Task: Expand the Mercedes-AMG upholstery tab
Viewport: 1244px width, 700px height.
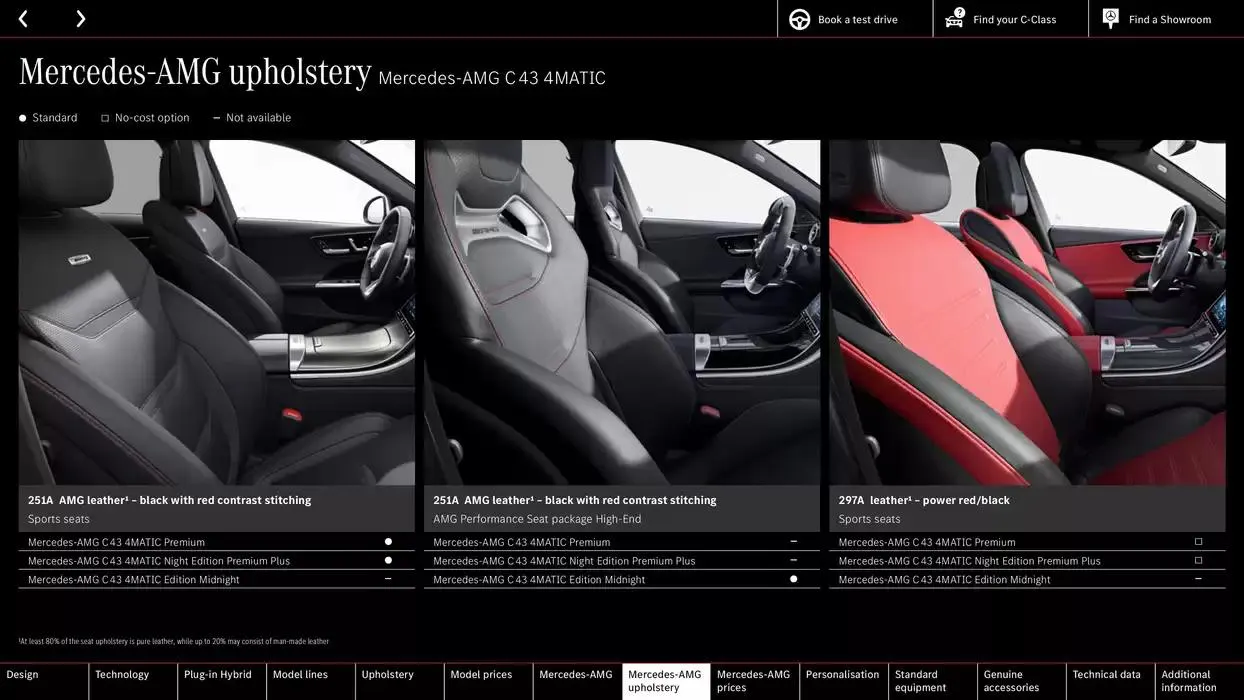Action: [x=665, y=681]
